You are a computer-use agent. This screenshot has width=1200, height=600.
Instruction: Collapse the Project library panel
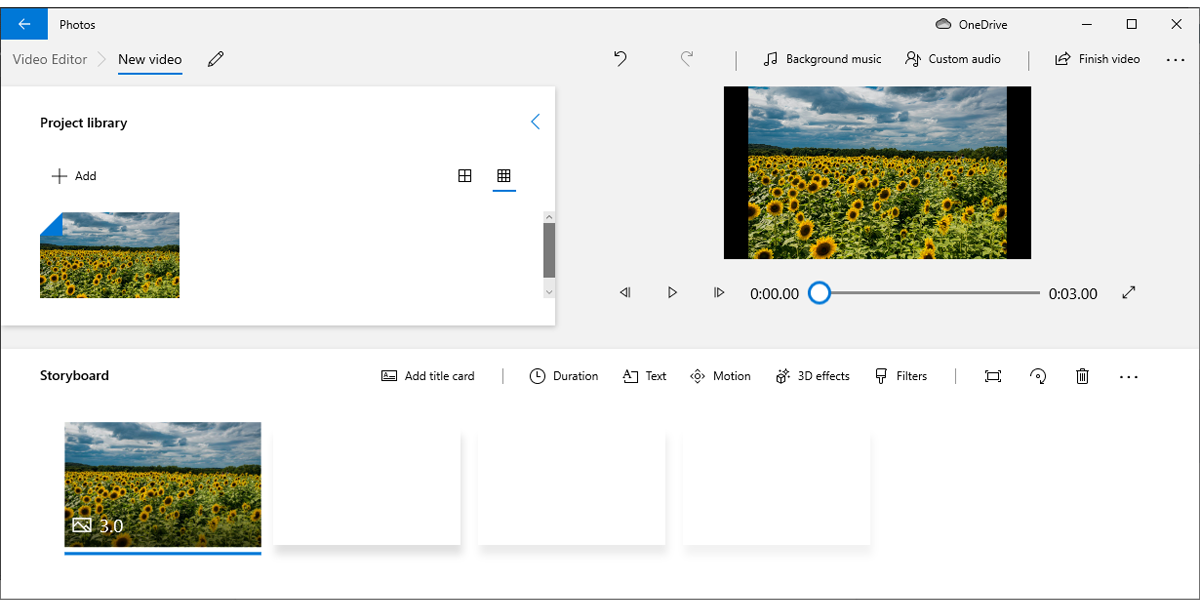535,122
